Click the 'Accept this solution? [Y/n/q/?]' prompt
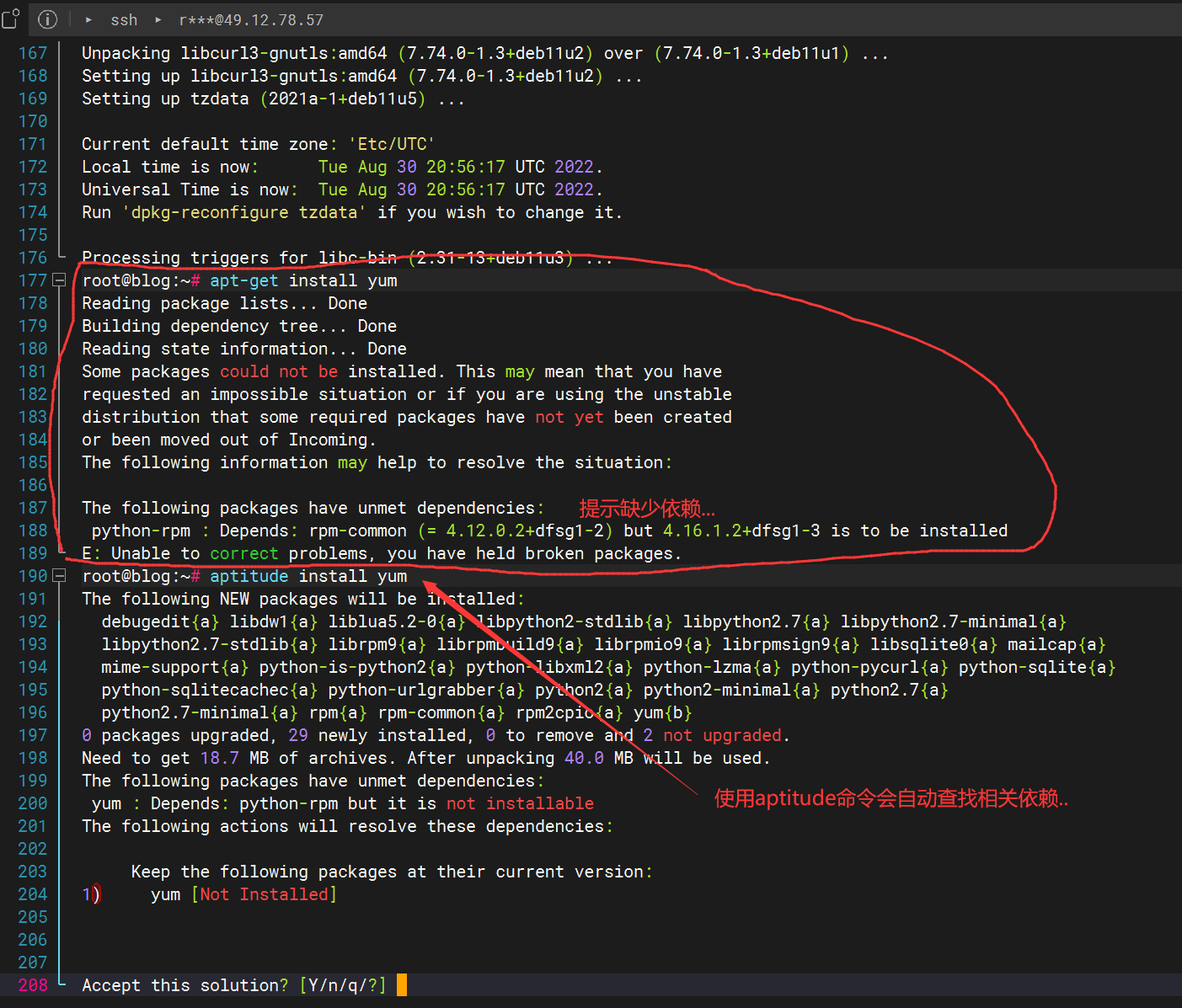This screenshot has height=1008, width=1182. [234, 985]
